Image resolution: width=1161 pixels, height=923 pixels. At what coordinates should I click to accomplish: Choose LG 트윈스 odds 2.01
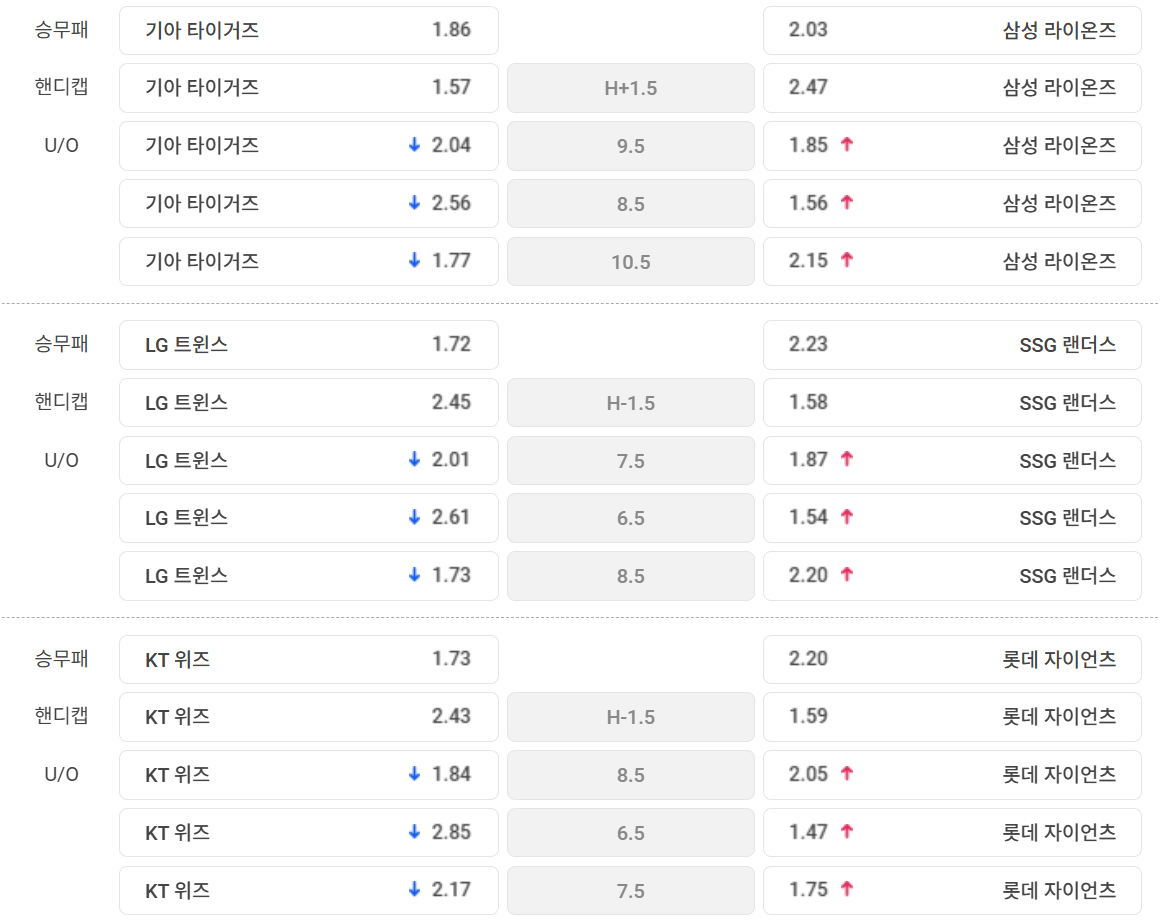[309, 460]
